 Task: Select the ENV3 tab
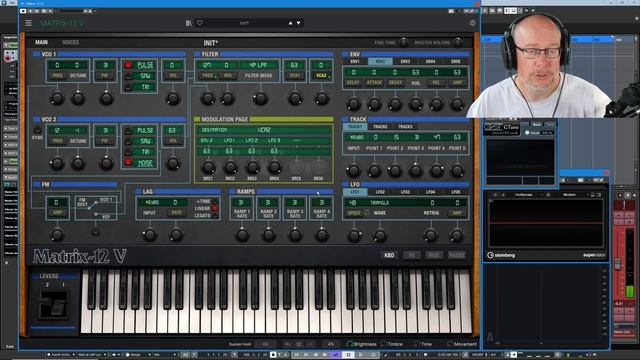pyautogui.click(x=405, y=62)
